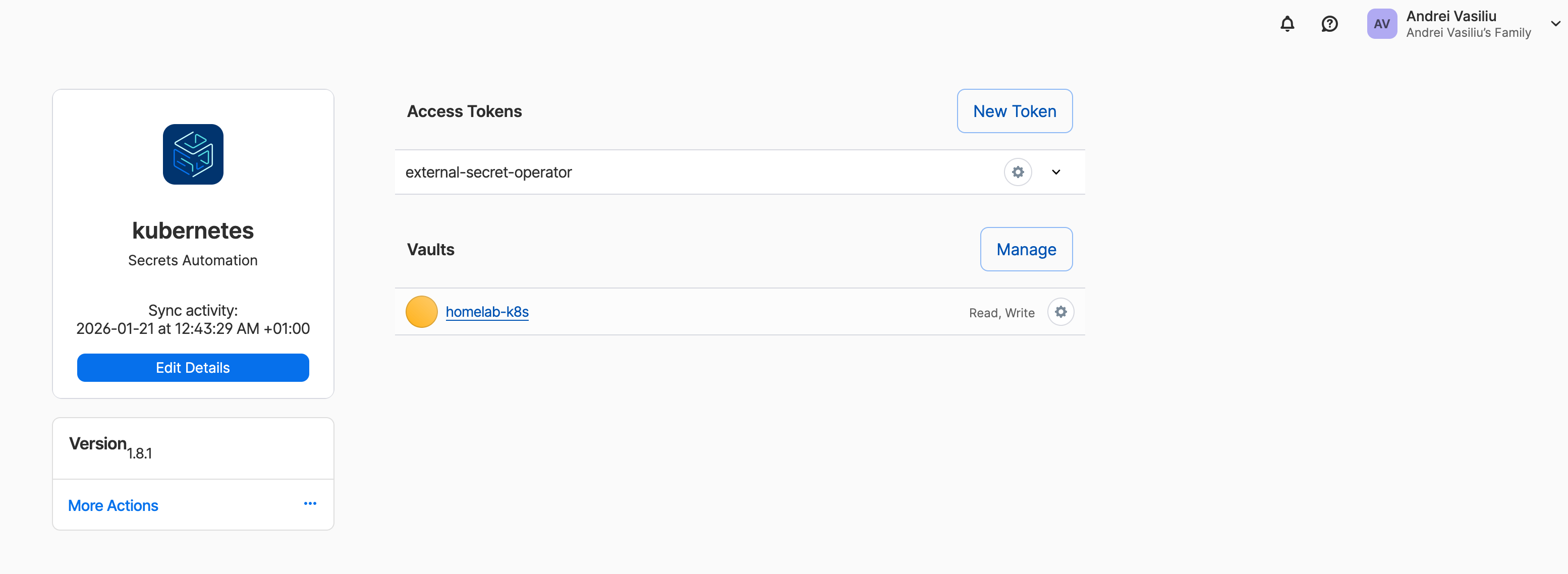The width and height of the screenshot is (1568, 574).
Task: Click the Access Tokens section heading
Action: point(464,111)
